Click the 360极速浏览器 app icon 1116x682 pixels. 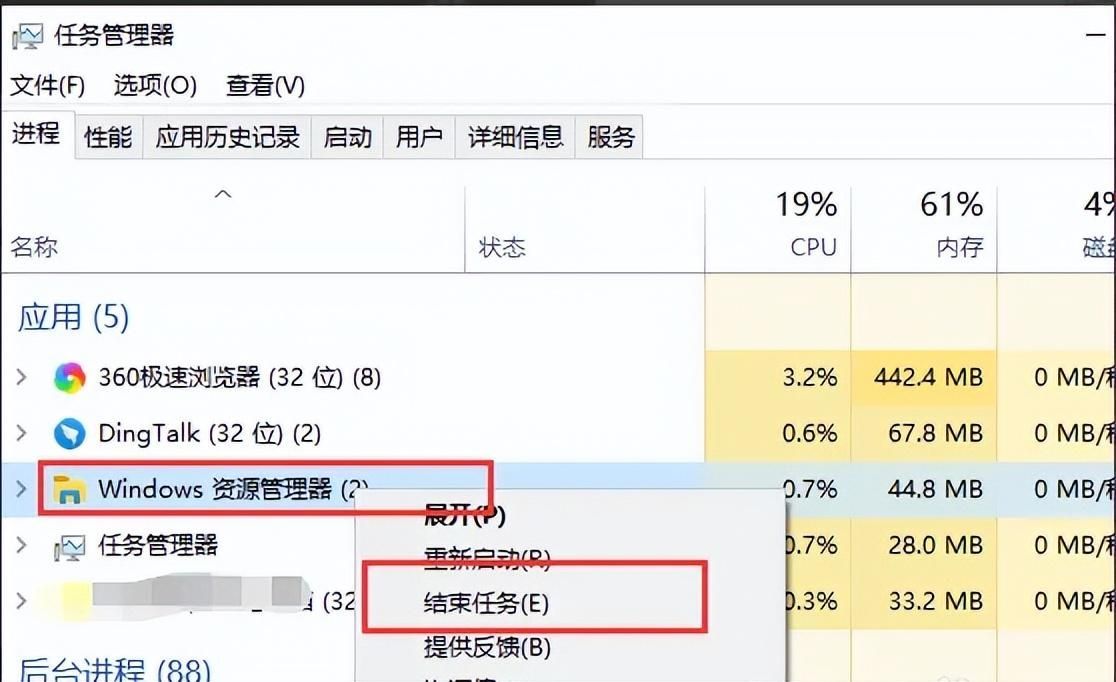point(70,377)
